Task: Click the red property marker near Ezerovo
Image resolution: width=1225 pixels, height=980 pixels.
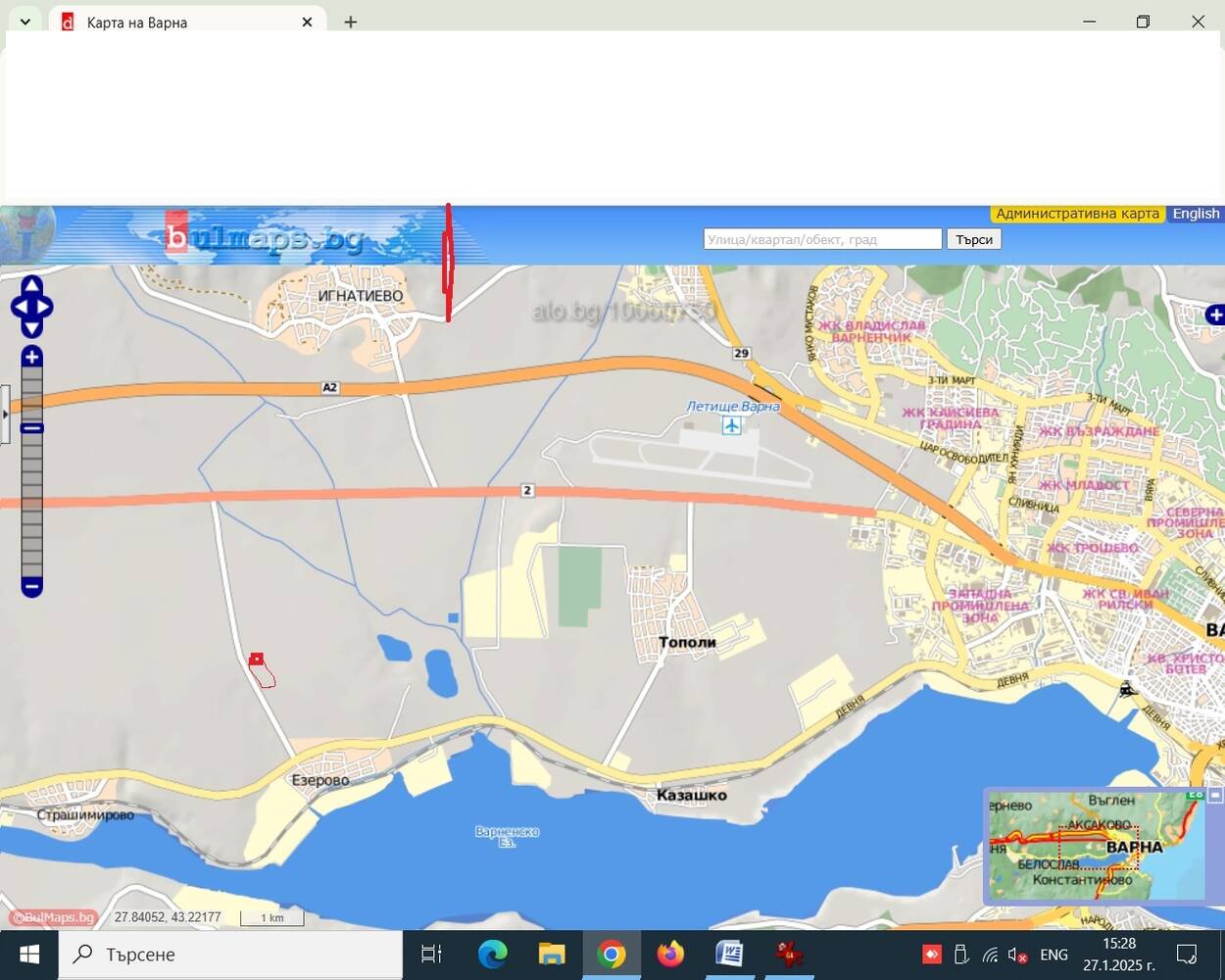Action: point(257,660)
